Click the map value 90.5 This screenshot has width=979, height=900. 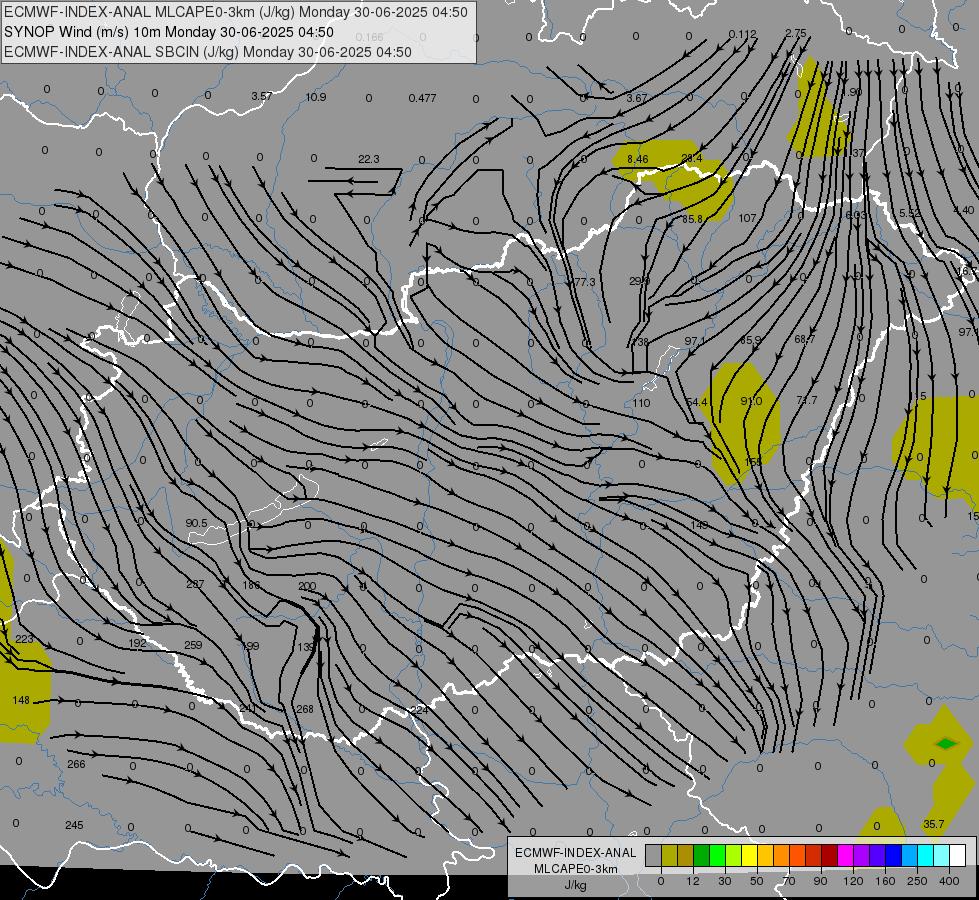pos(197,523)
